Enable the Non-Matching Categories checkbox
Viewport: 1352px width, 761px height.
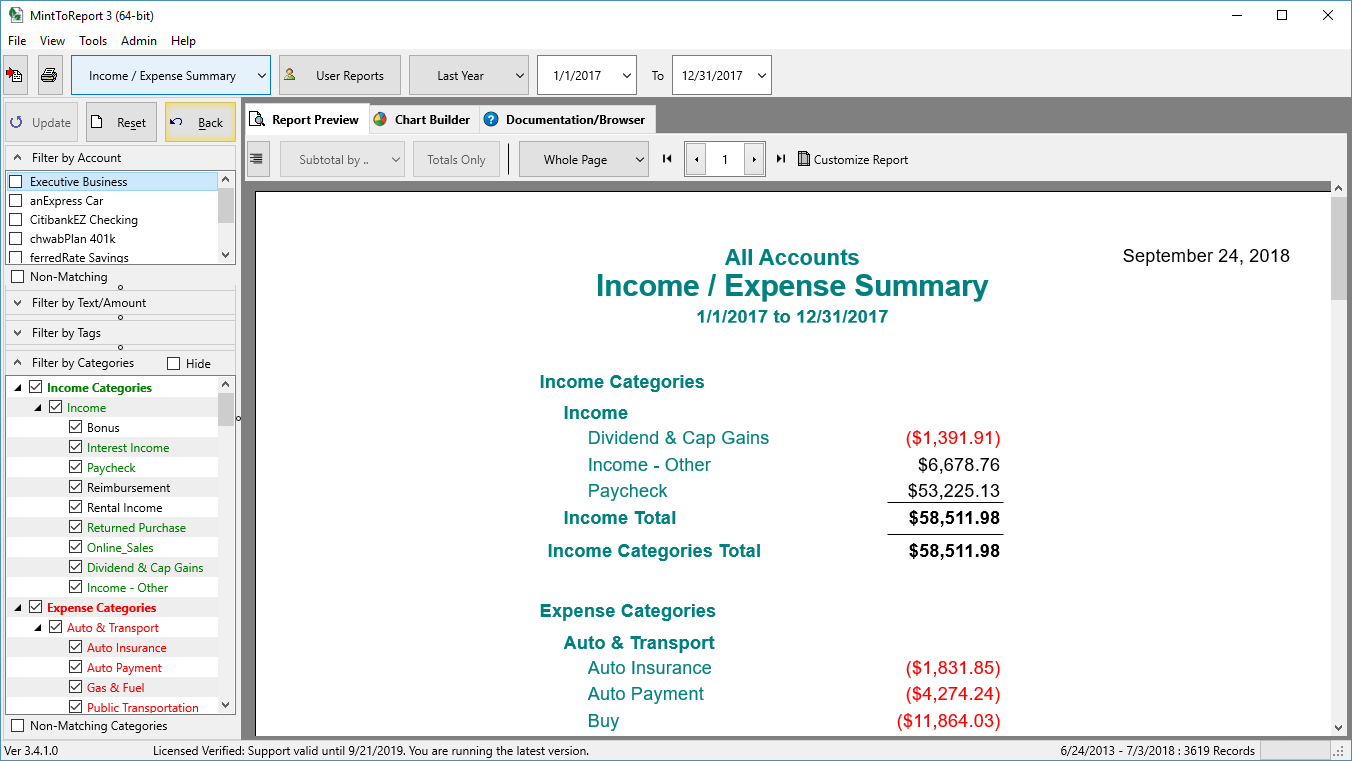[x=18, y=726]
